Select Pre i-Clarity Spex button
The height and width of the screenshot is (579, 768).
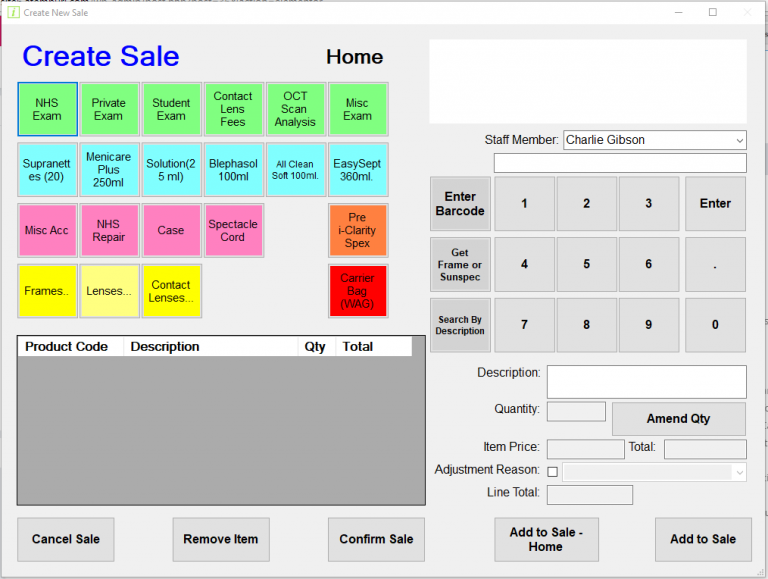click(x=358, y=231)
